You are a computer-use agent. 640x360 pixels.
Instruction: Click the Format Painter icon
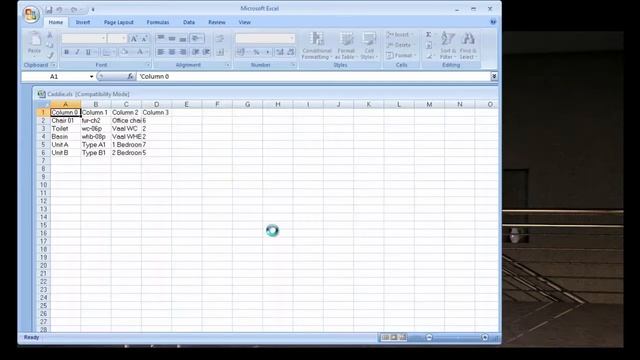tap(50, 55)
